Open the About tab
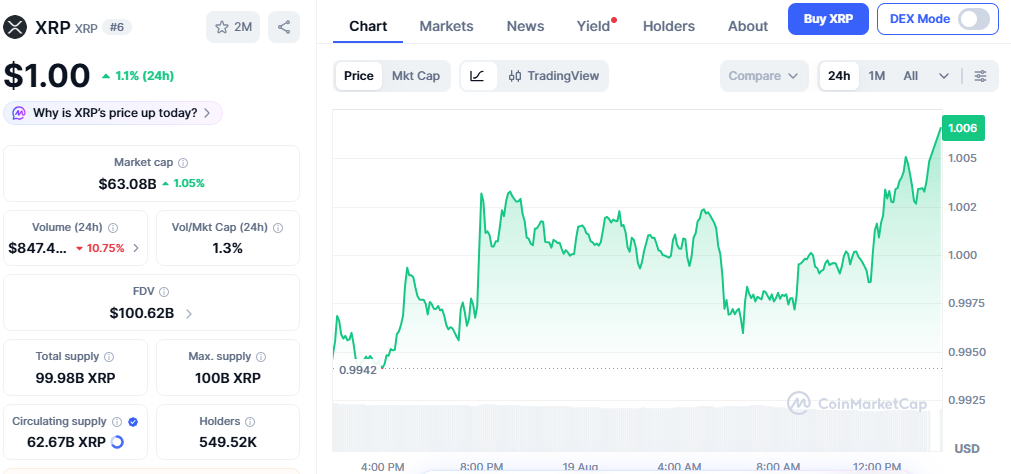The width and height of the screenshot is (1011, 474). click(748, 26)
